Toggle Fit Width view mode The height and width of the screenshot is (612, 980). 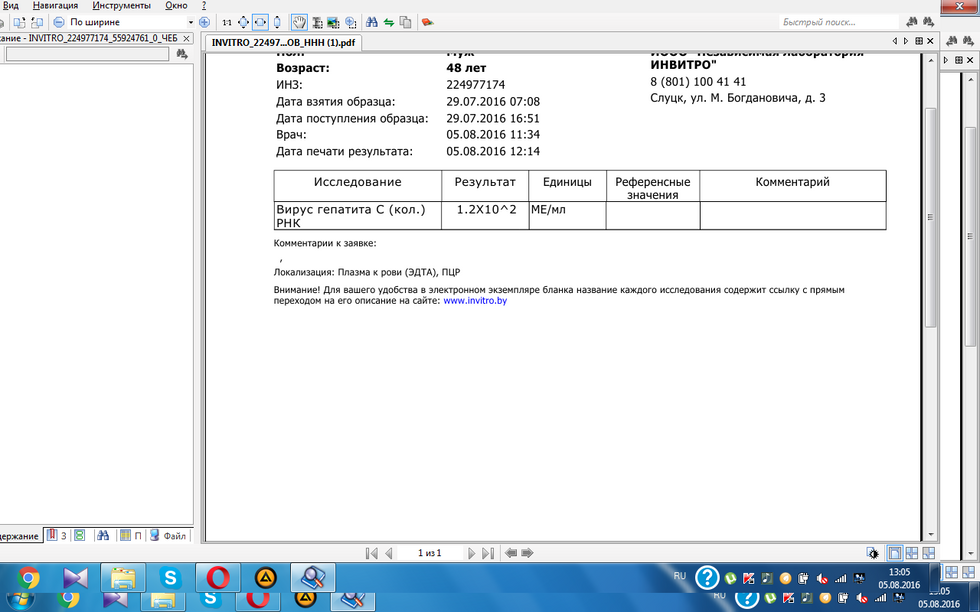[261, 22]
